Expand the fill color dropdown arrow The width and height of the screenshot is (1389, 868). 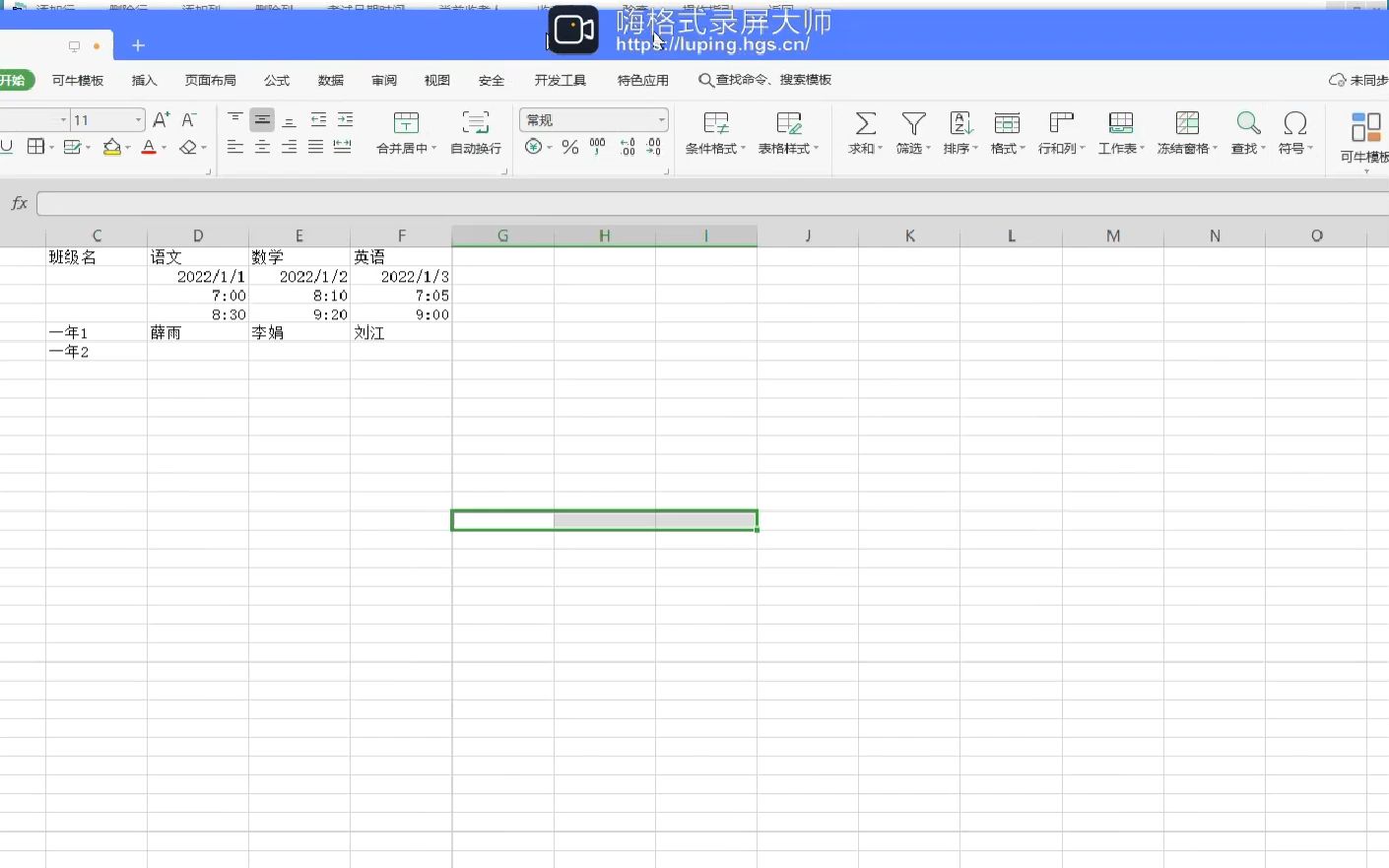click(x=128, y=148)
